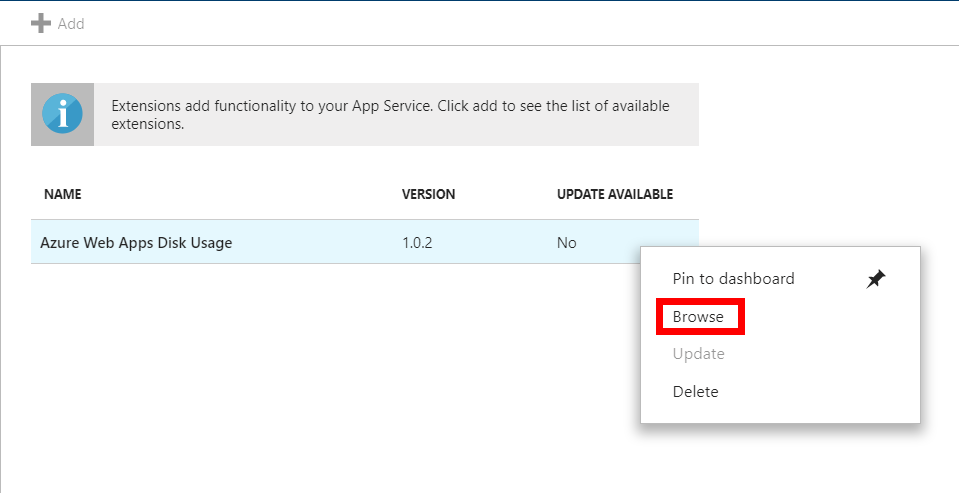Sort by the UPDATE AVAILABLE column header

pyautogui.click(x=614, y=194)
